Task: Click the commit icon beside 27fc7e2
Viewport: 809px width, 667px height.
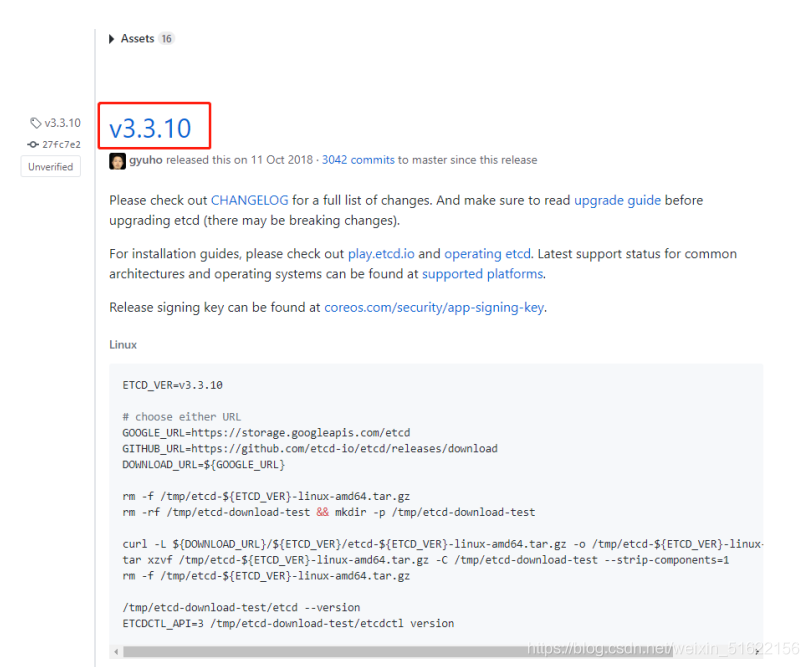Action: point(33,144)
